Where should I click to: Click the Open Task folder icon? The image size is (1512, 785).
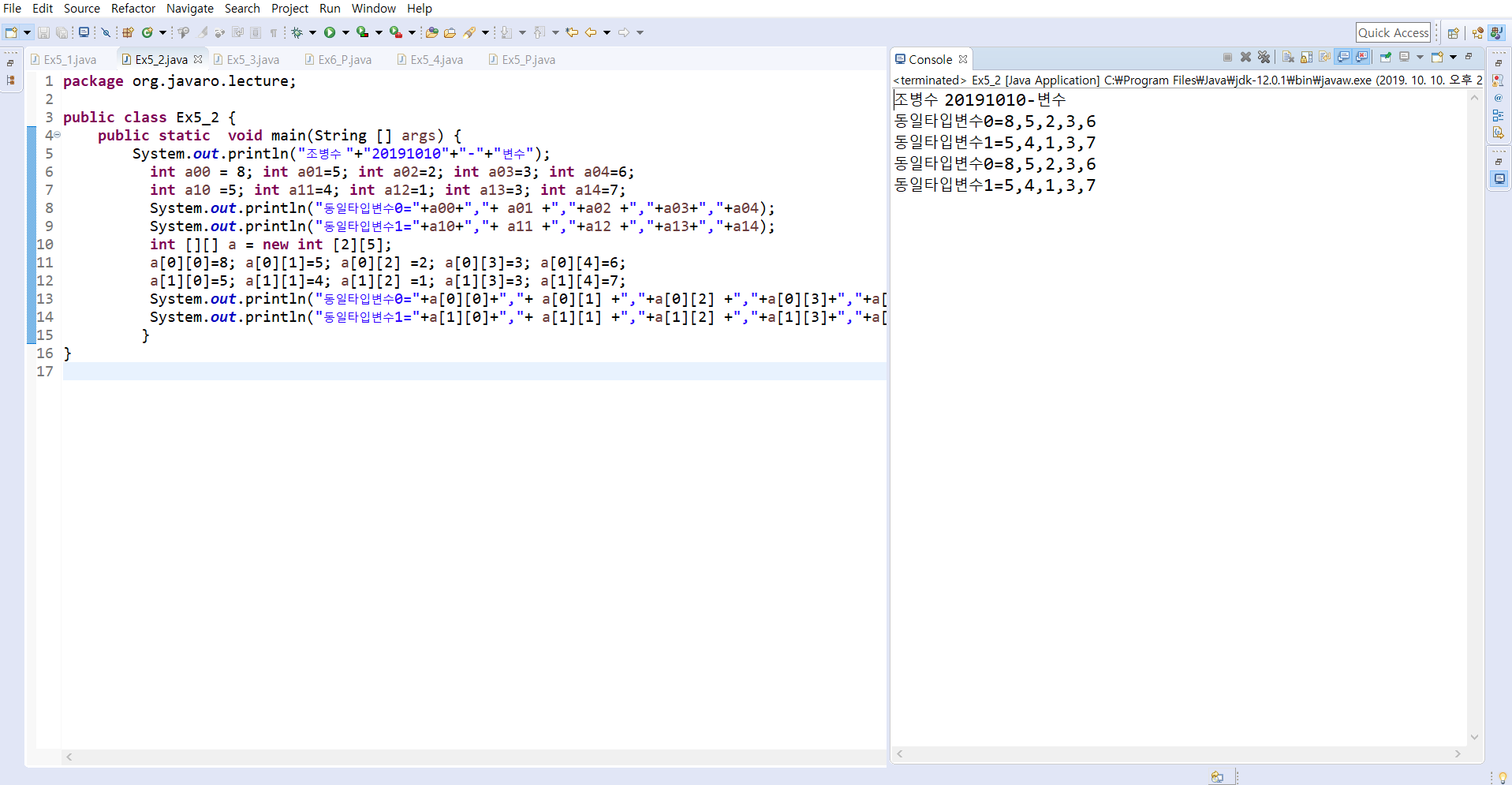click(x=450, y=32)
